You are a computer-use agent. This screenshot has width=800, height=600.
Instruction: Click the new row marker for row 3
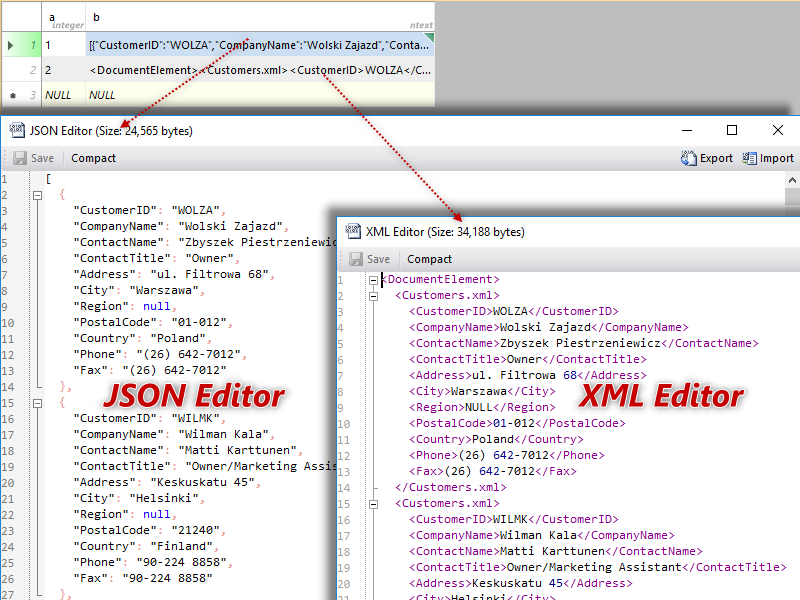[13, 95]
